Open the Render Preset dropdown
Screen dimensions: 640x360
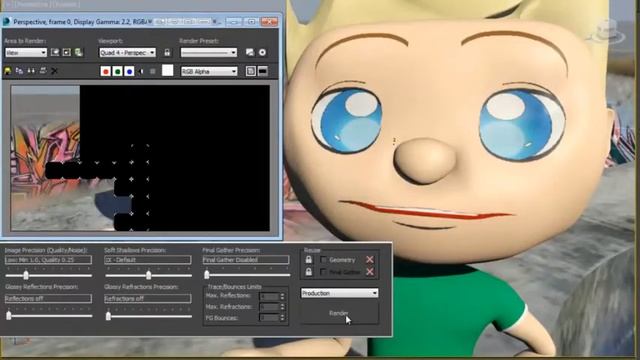(x=209, y=53)
